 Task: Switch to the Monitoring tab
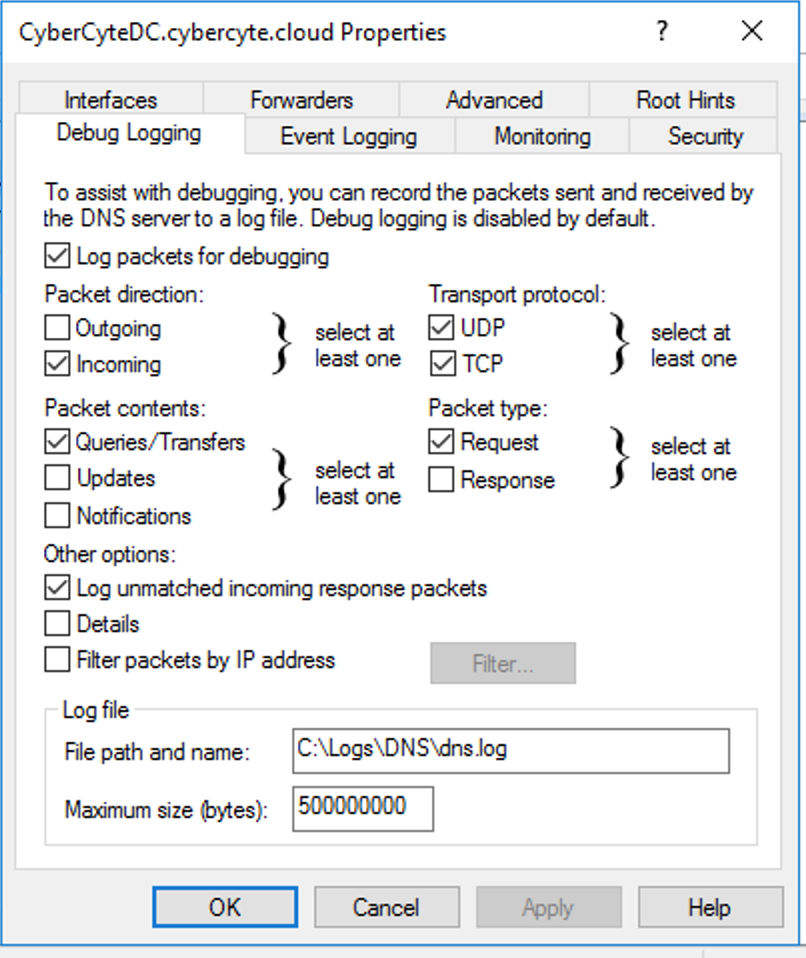(x=542, y=136)
